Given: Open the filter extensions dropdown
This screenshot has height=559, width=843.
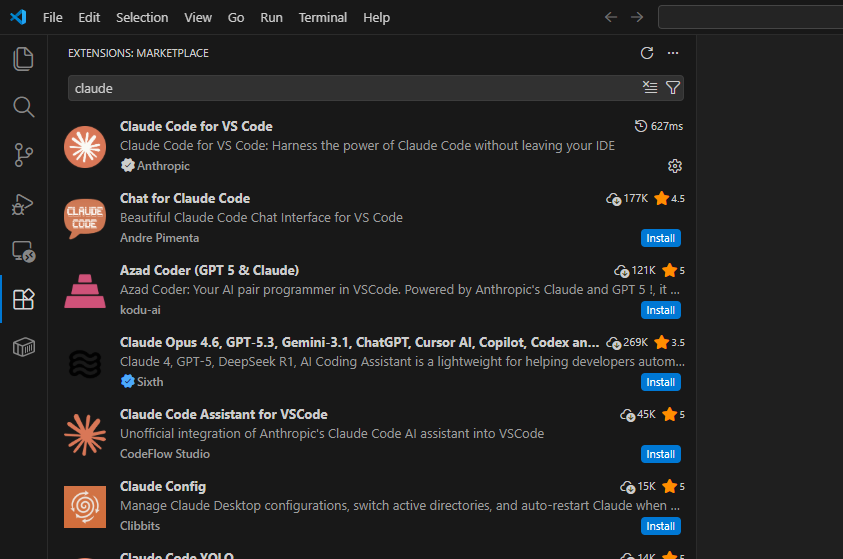Looking at the screenshot, I should point(673,88).
